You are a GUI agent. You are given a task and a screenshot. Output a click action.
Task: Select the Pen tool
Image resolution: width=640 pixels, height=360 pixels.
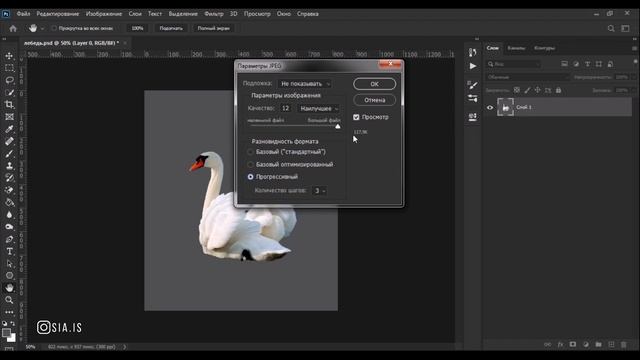[9, 239]
